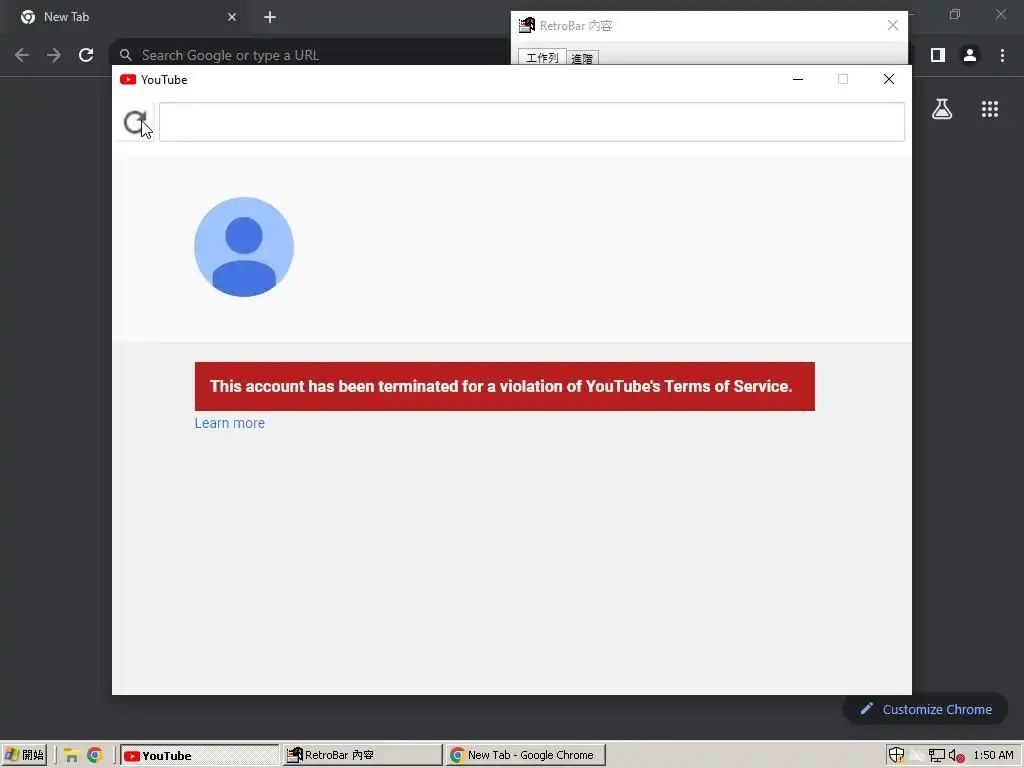
Task: Close the RetroBar properties window
Action: pos(893,25)
